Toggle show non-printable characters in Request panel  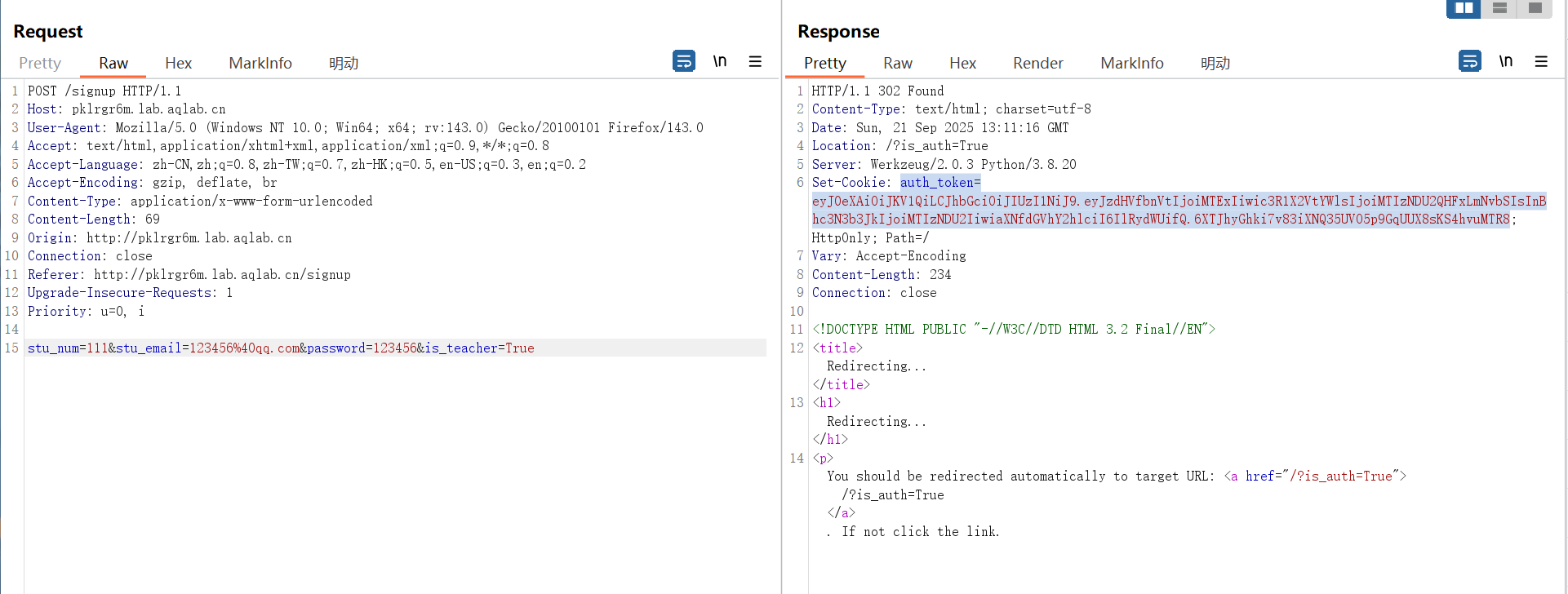coord(720,61)
